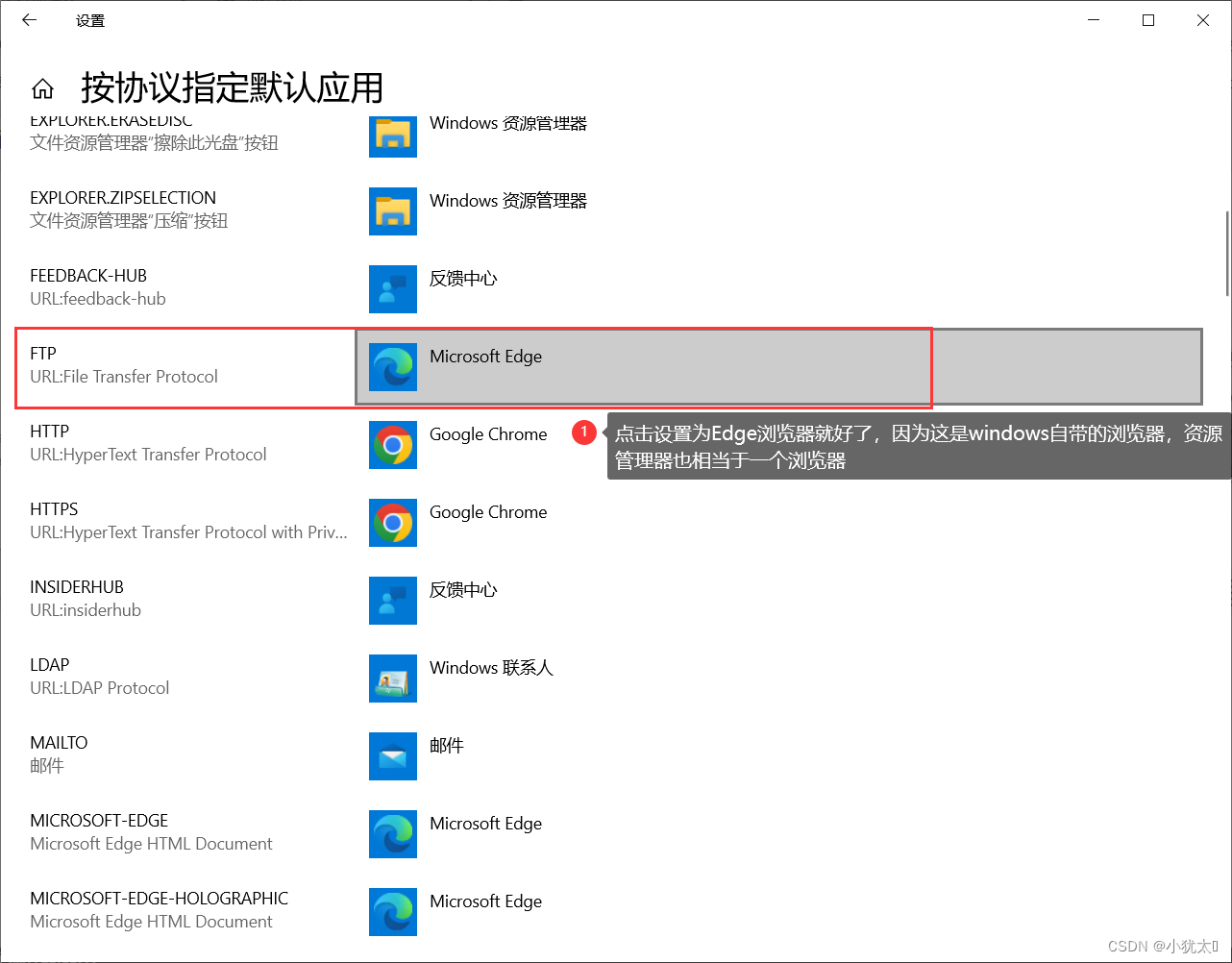Pick the Google Chrome icon for HTTPS

393,523
